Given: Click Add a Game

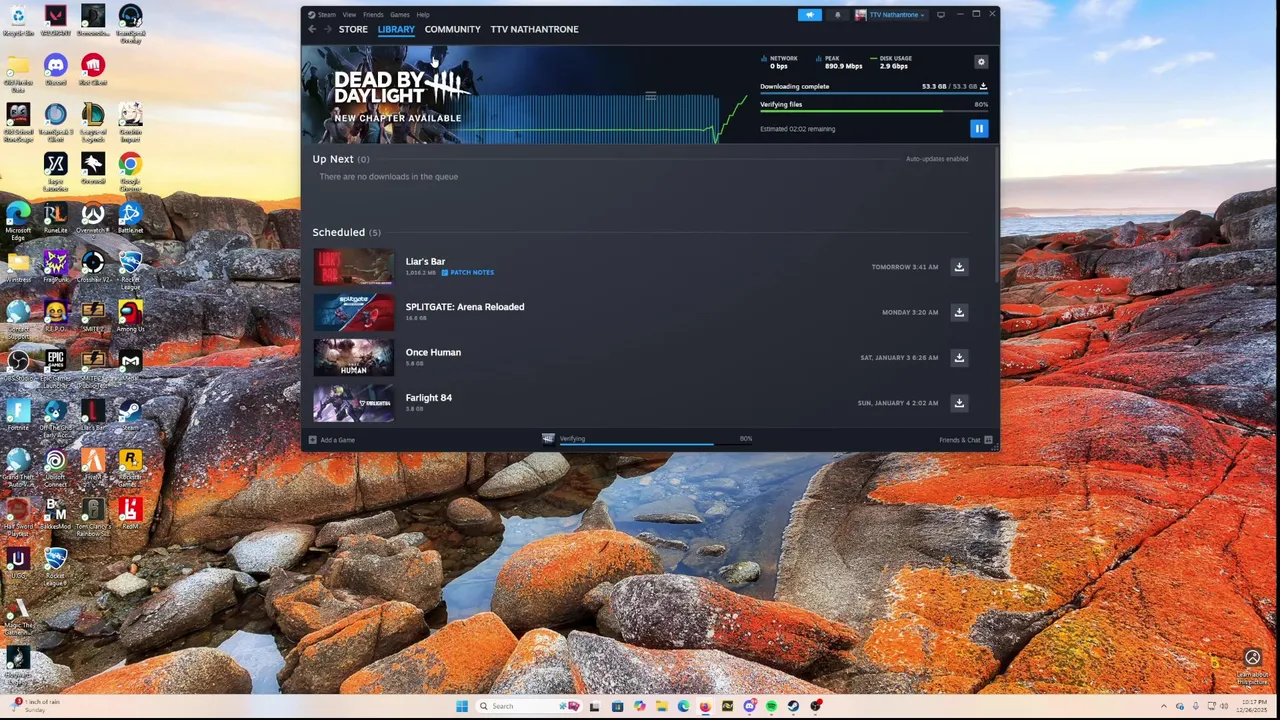Looking at the screenshot, I should point(332,440).
